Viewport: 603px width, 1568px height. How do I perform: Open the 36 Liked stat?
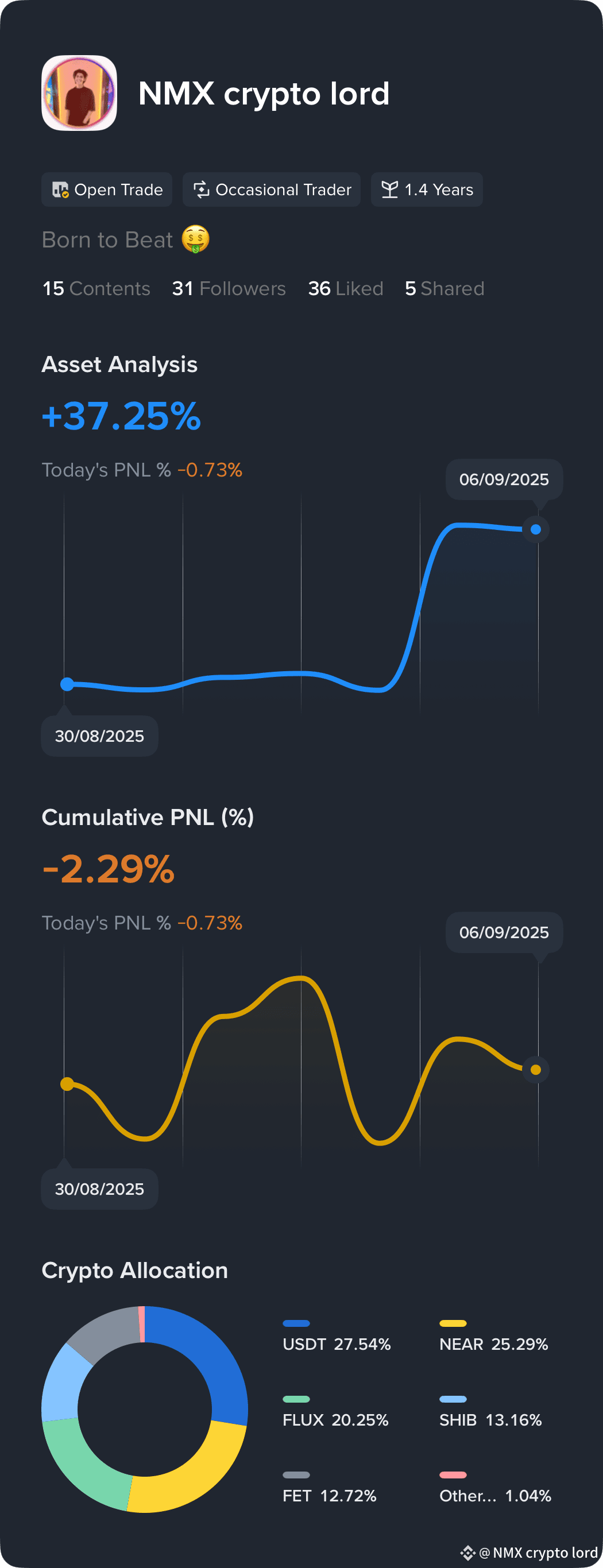click(346, 289)
